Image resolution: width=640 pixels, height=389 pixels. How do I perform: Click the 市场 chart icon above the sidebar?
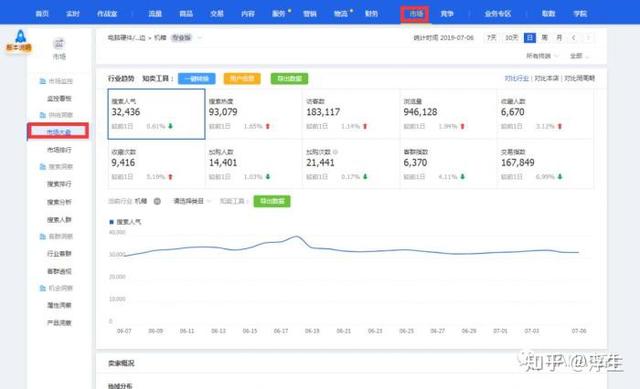point(59,43)
